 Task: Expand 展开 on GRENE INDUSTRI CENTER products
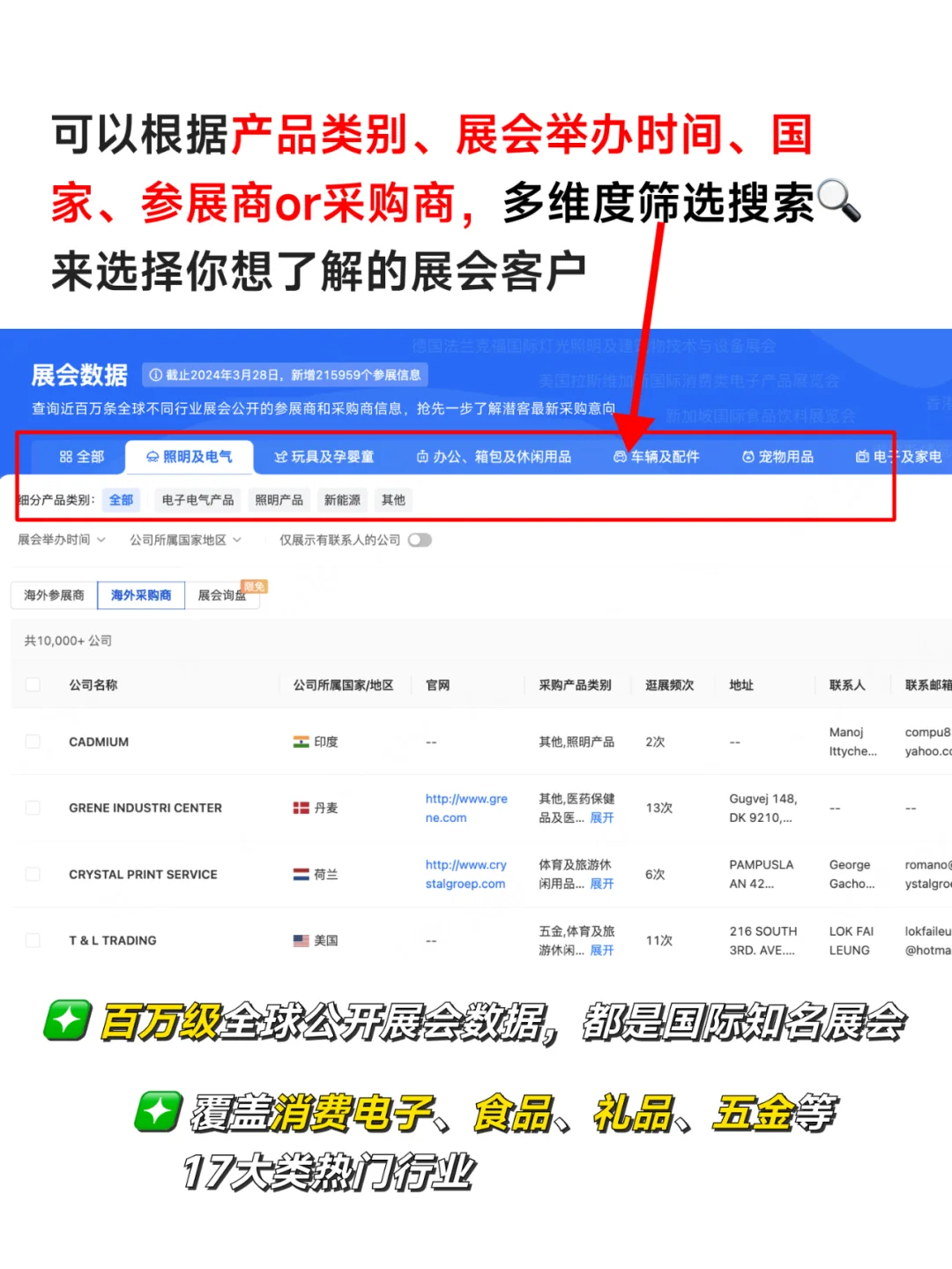click(x=602, y=818)
